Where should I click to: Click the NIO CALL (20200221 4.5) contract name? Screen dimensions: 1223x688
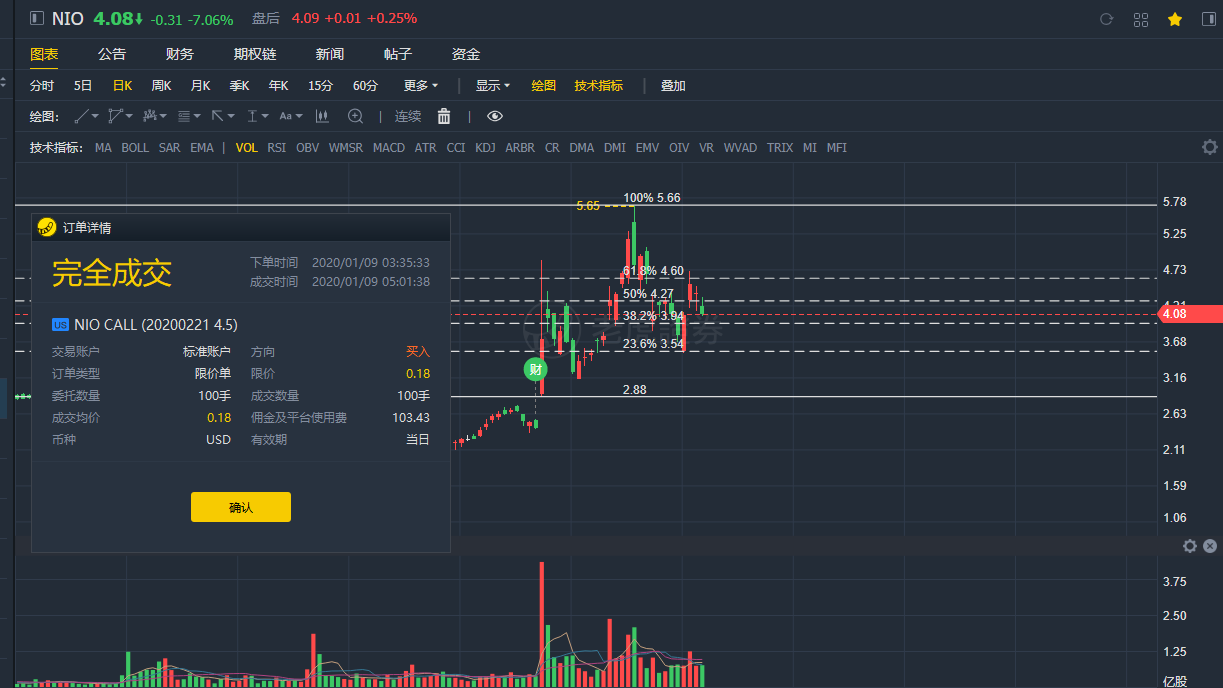156,324
